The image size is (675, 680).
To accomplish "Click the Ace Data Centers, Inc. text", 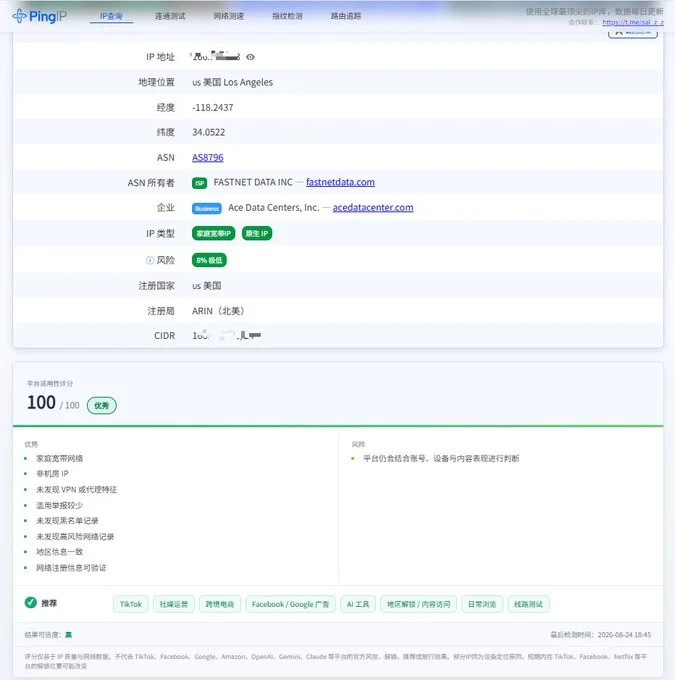I will [274, 208].
